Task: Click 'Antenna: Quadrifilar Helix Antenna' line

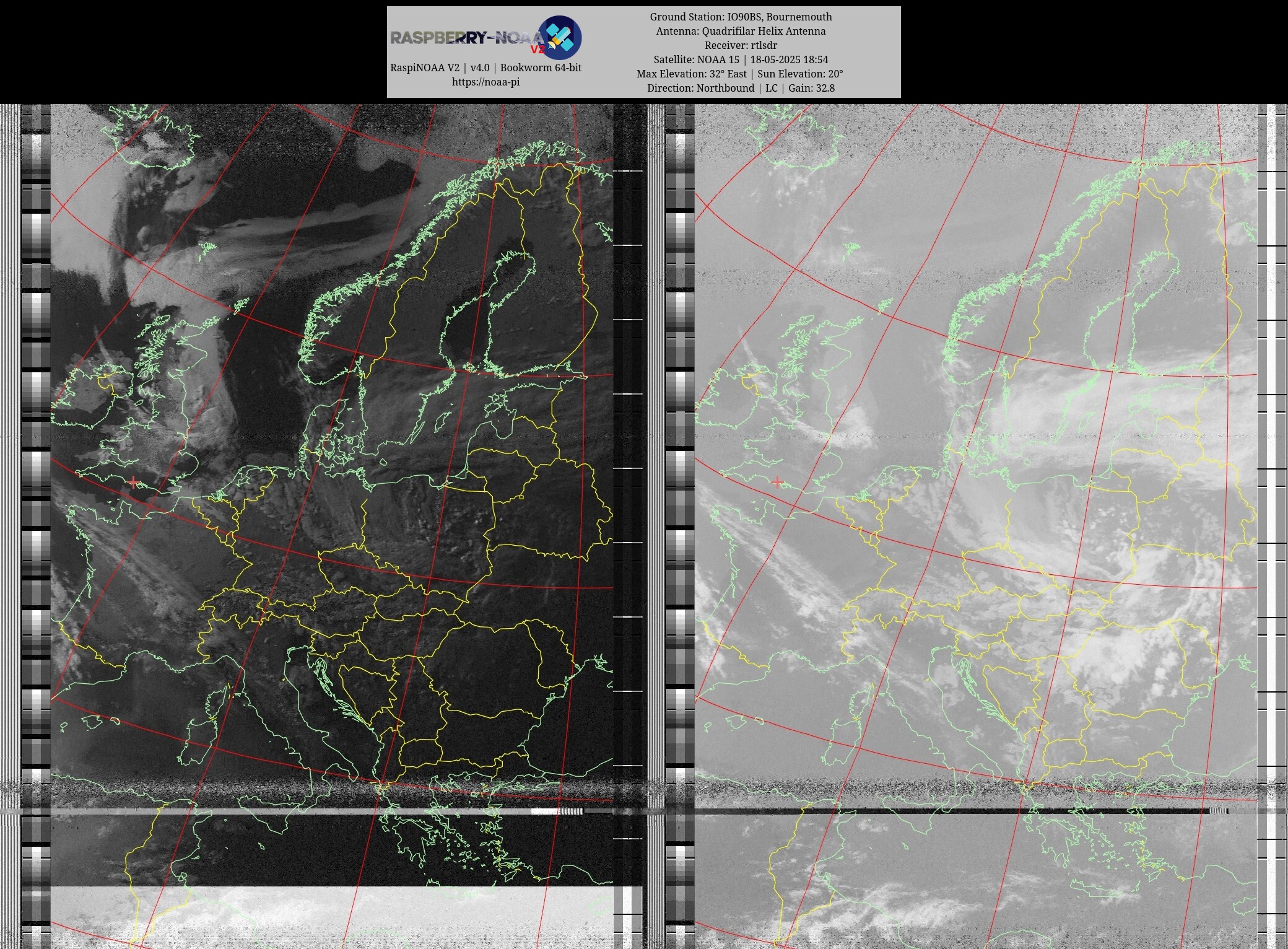Action: pos(741,31)
